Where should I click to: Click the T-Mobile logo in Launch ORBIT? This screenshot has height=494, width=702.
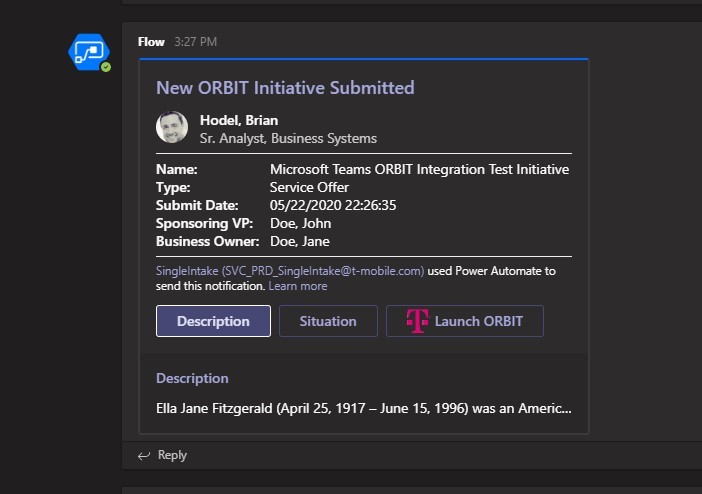pyautogui.click(x=417, y=321)
